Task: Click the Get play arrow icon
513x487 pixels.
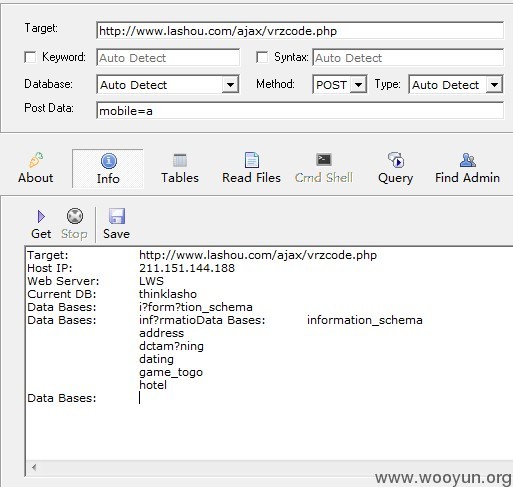Action: coord(41,217)
